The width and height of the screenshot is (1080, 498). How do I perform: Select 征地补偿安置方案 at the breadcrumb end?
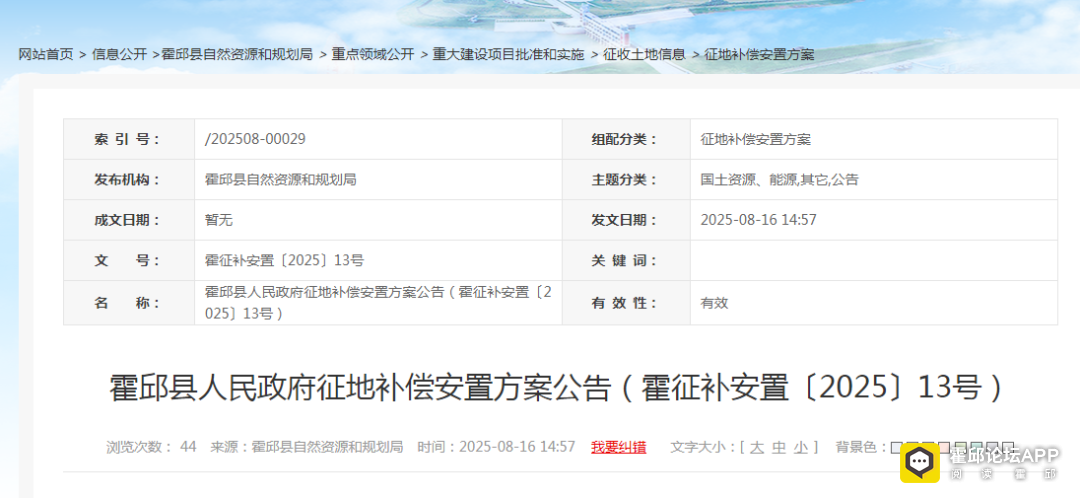pyautogui.click(x=759, y=54)
